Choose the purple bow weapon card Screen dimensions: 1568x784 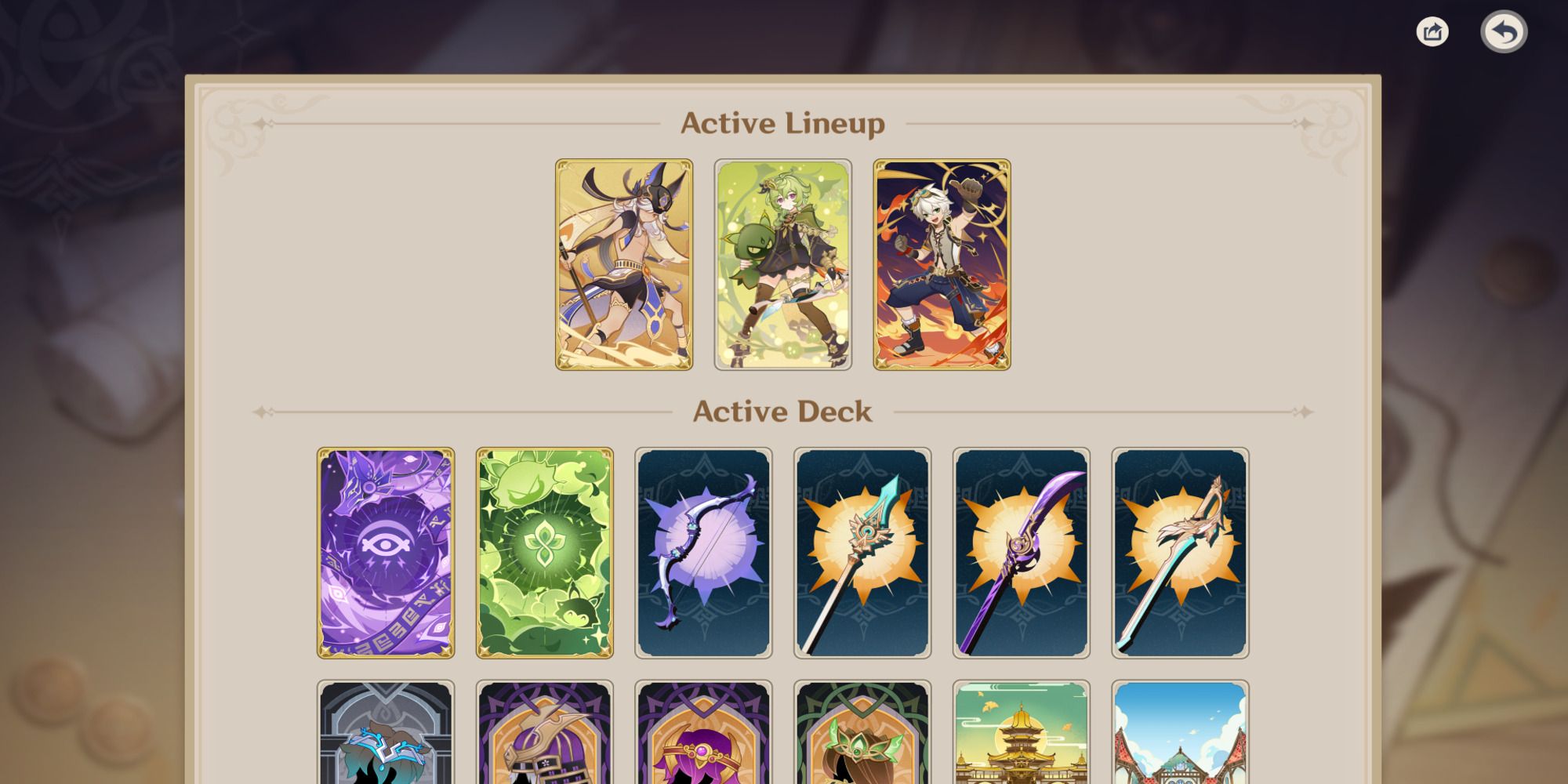click(704, 554)
